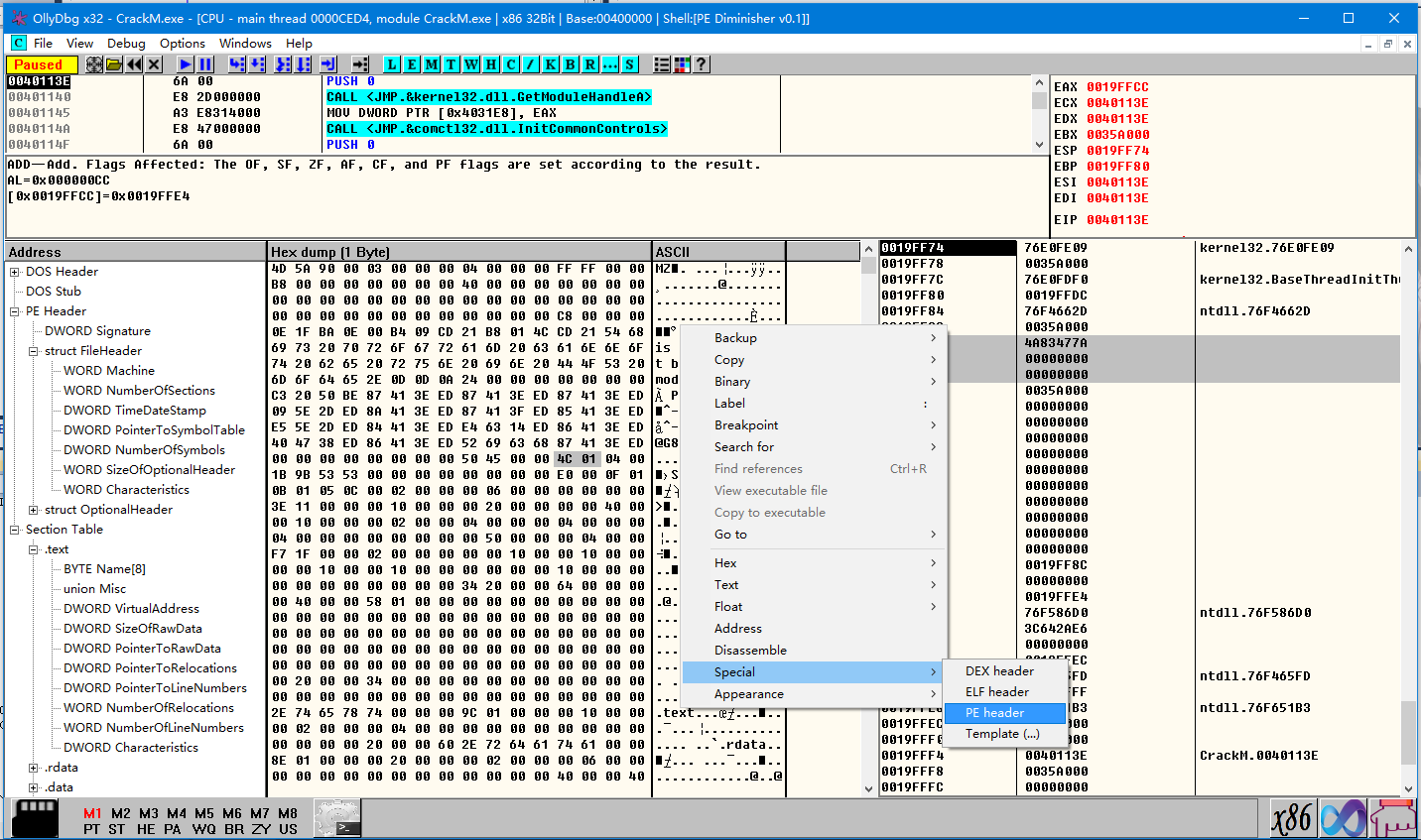Click the ASCII column header
Viewport: 1421px width, 840px height.
tap(718, 252)
